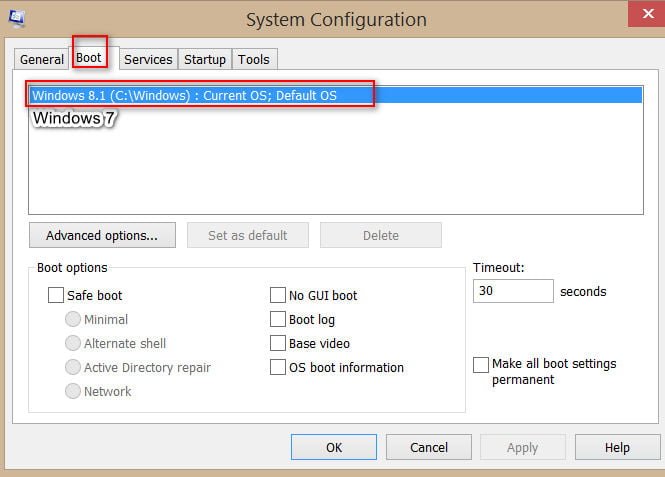The width and height of the screenshot is (665, 477).
Task: Check Make all boot settings permanent
Action: point(481,365)
